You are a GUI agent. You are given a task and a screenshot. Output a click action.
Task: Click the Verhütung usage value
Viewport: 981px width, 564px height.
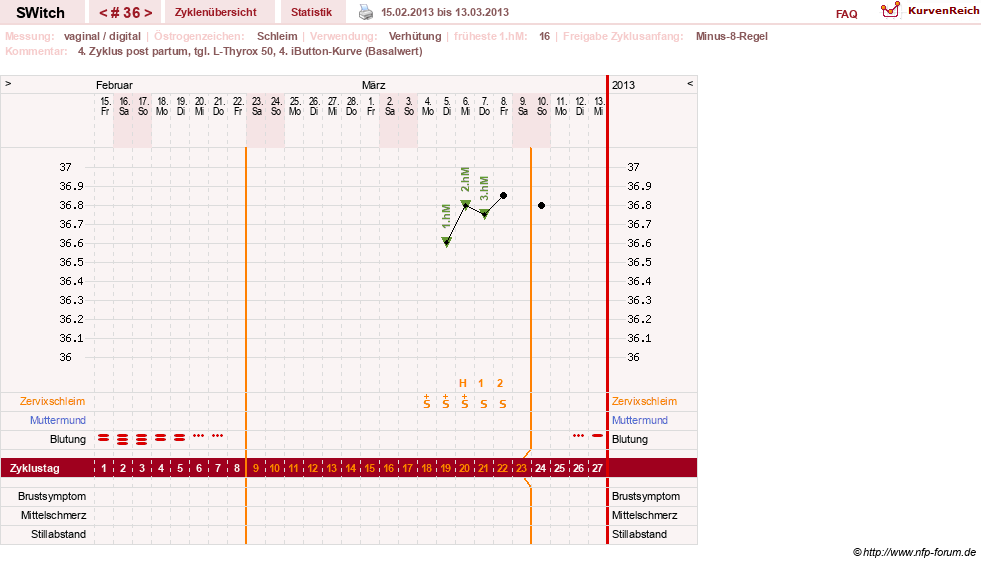pos(415,36)
